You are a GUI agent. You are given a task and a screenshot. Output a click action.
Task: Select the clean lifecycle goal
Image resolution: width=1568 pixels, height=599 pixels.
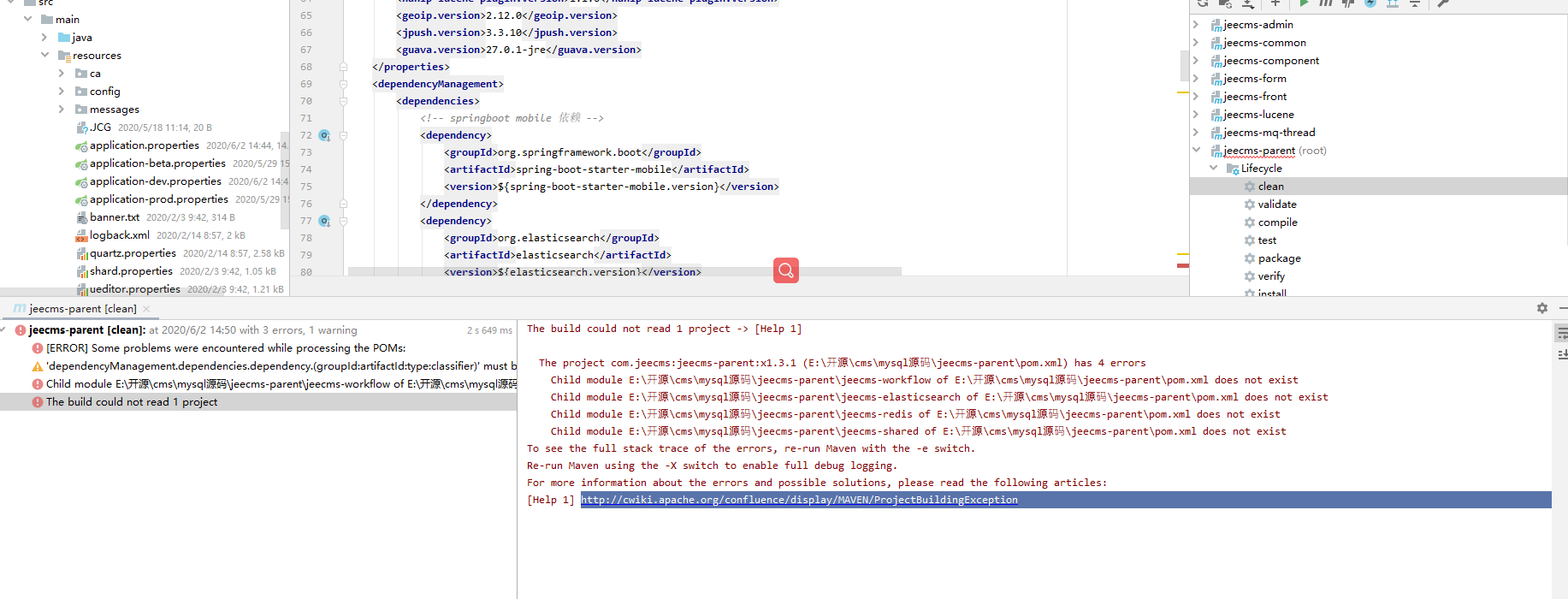tap(1270, 187)
